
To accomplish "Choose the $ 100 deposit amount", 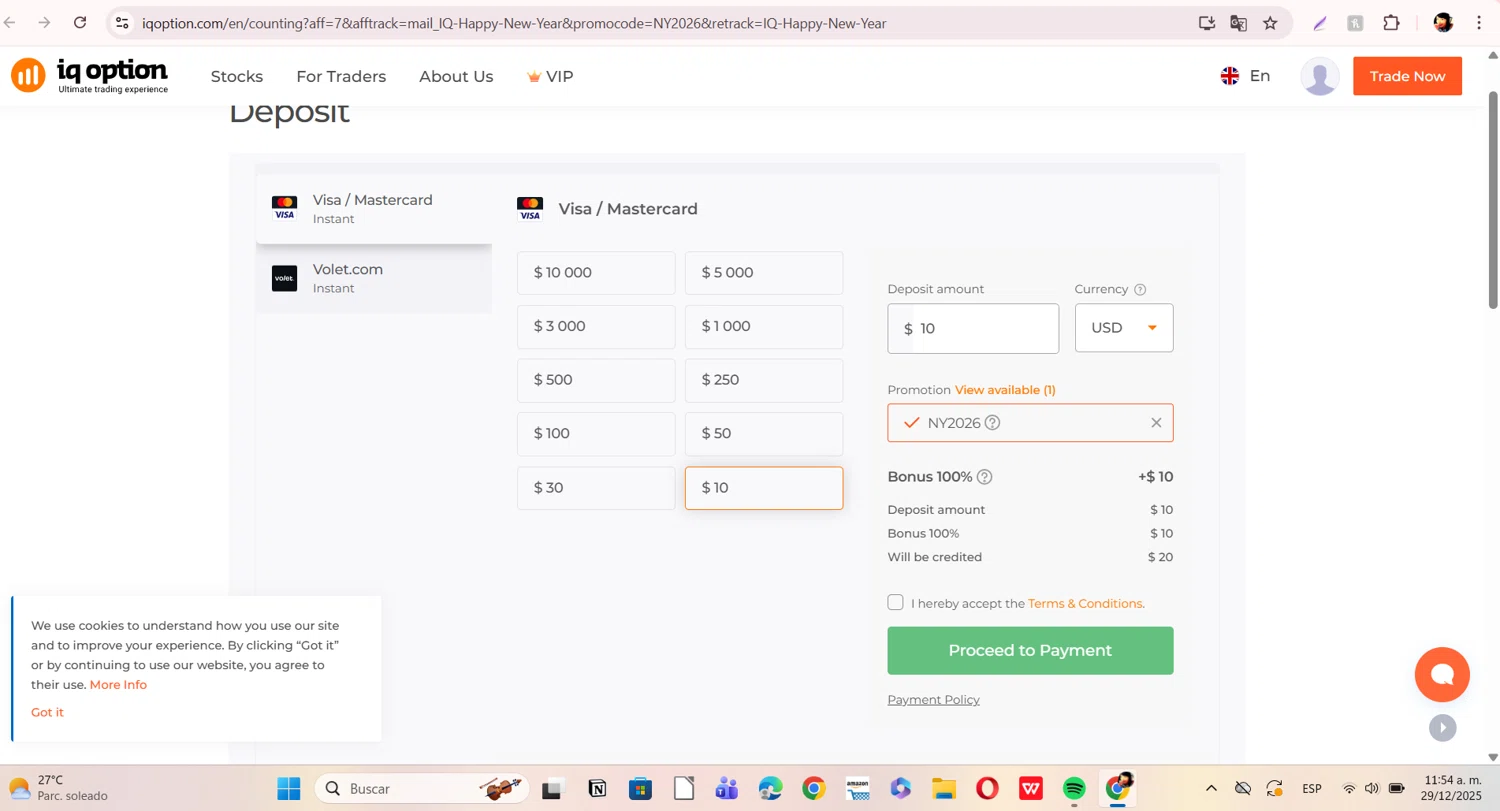I will pos(596,434).
